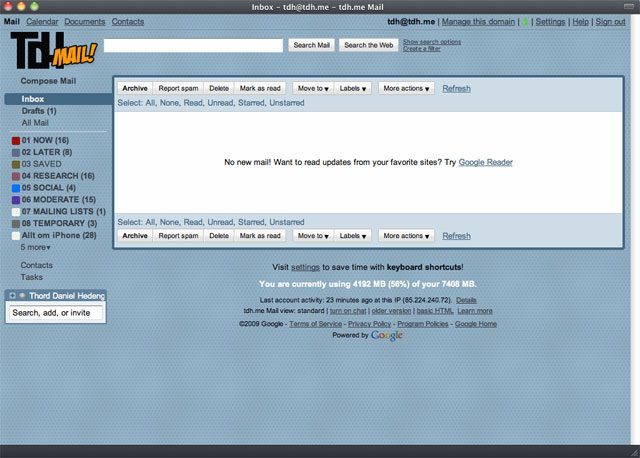Expand the 5 more labels list
This screenshot has height=458, width=640.
[x=36, y=247]
